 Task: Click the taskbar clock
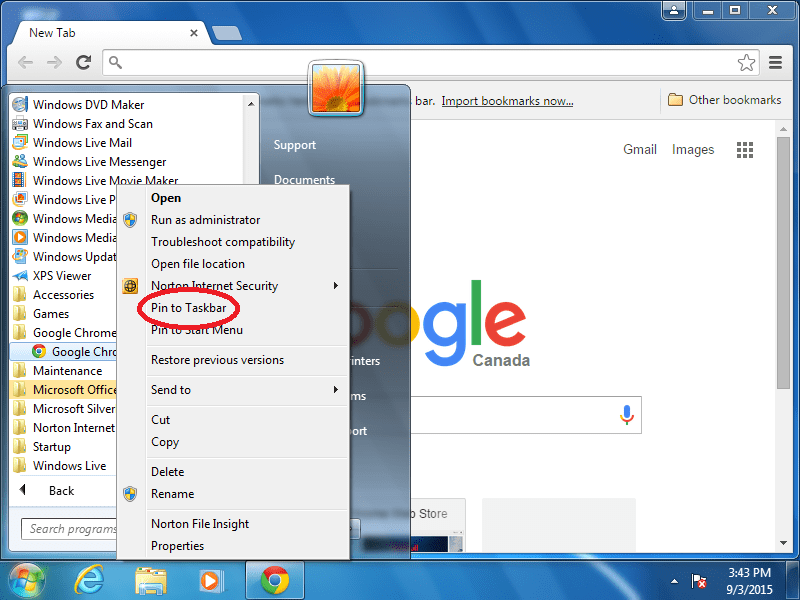coord(749,581)
